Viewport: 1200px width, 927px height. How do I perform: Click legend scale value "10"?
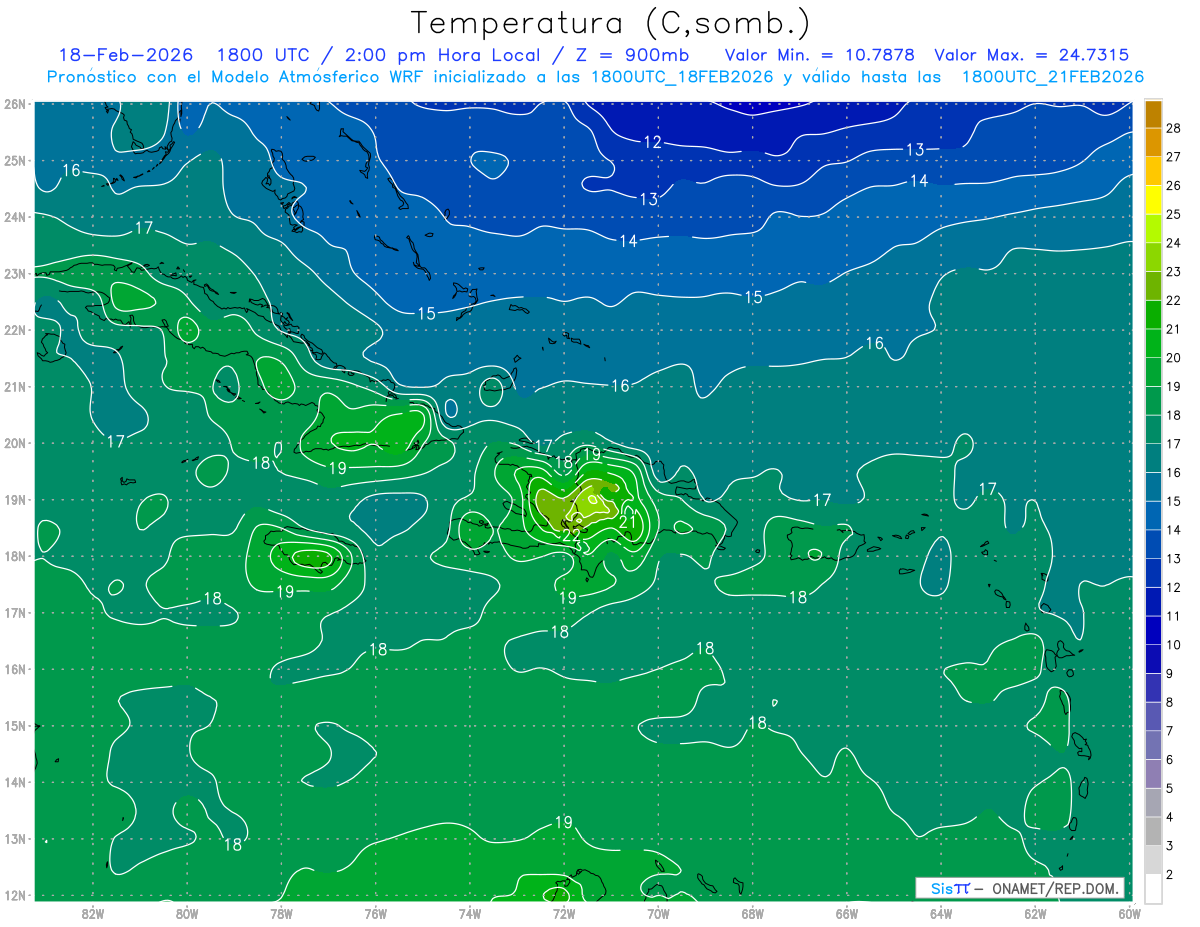(1174, 644)
